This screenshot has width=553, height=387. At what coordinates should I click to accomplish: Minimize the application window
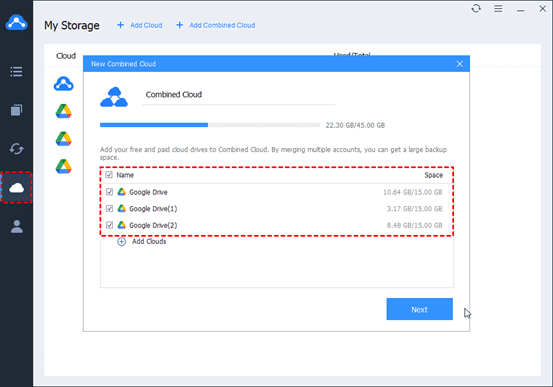coord(521,10)
